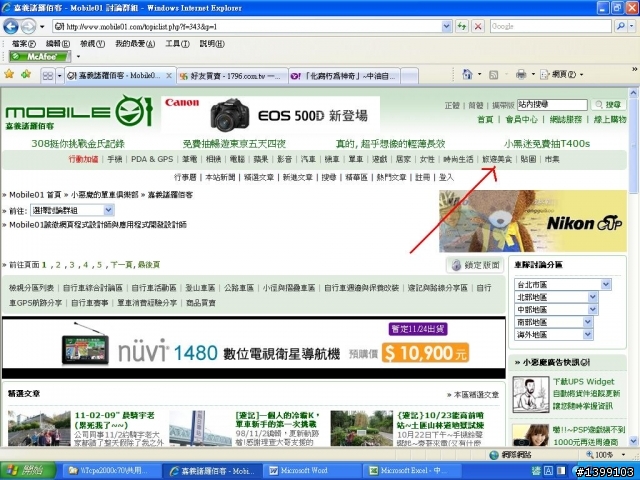Click the lock icon 鎖定版面 button
Viewport: 640px width, 480px height.
point(475,265)
